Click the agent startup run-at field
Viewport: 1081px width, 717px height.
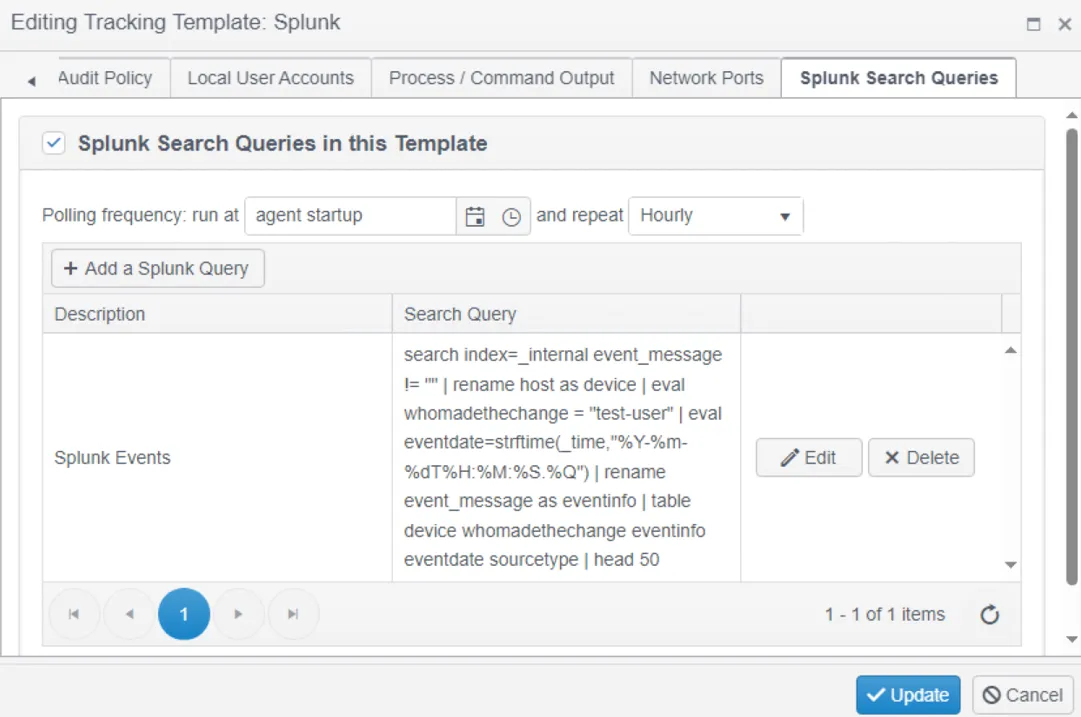click(350, 216)
